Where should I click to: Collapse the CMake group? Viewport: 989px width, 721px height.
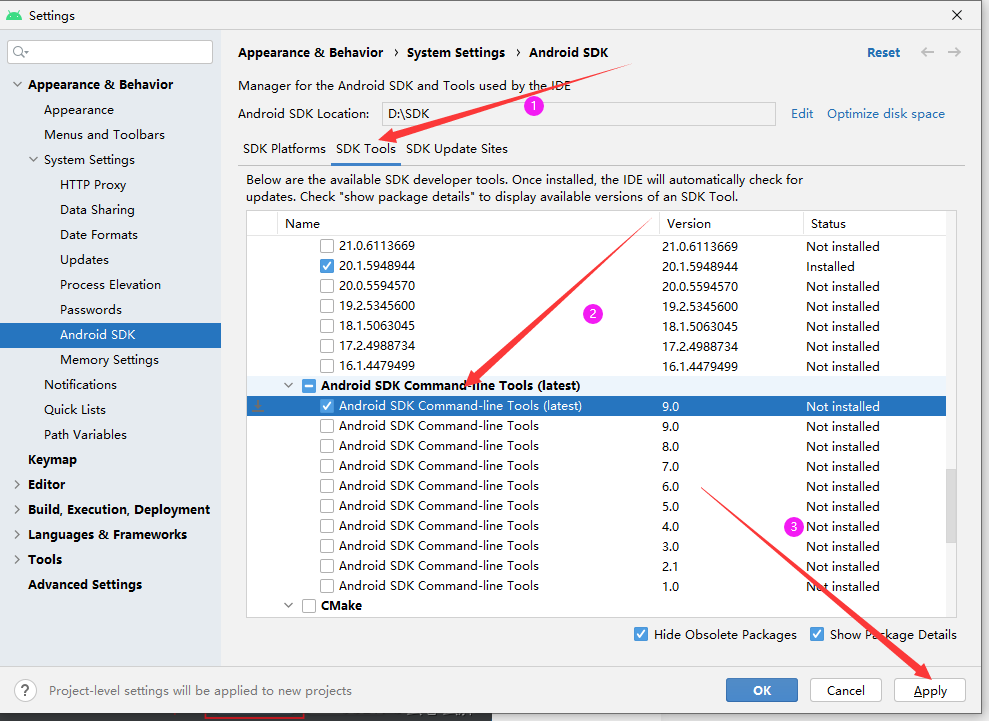click(289, 606)
